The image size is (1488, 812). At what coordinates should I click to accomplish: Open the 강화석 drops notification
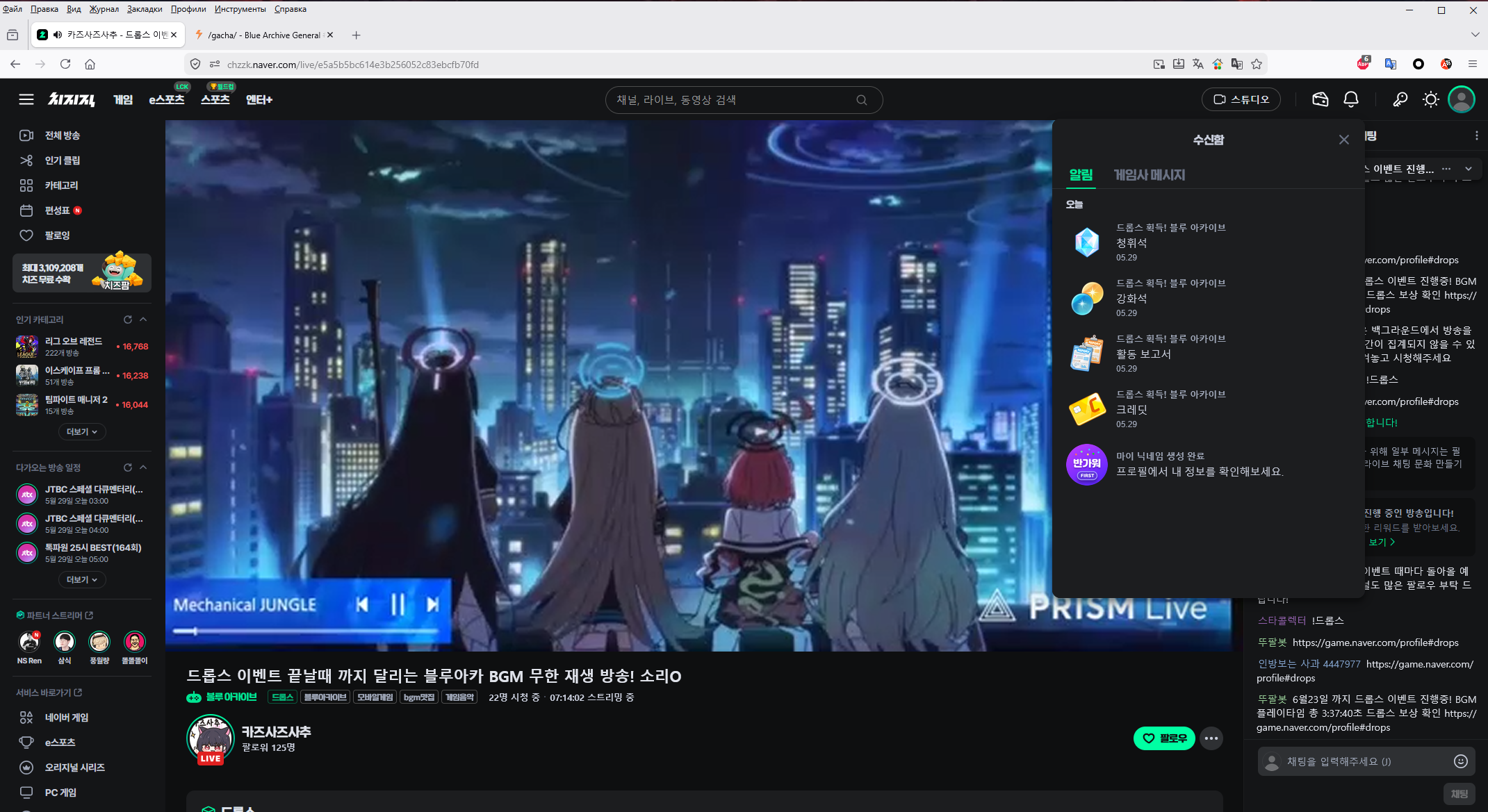click(x=1209, y=298)
